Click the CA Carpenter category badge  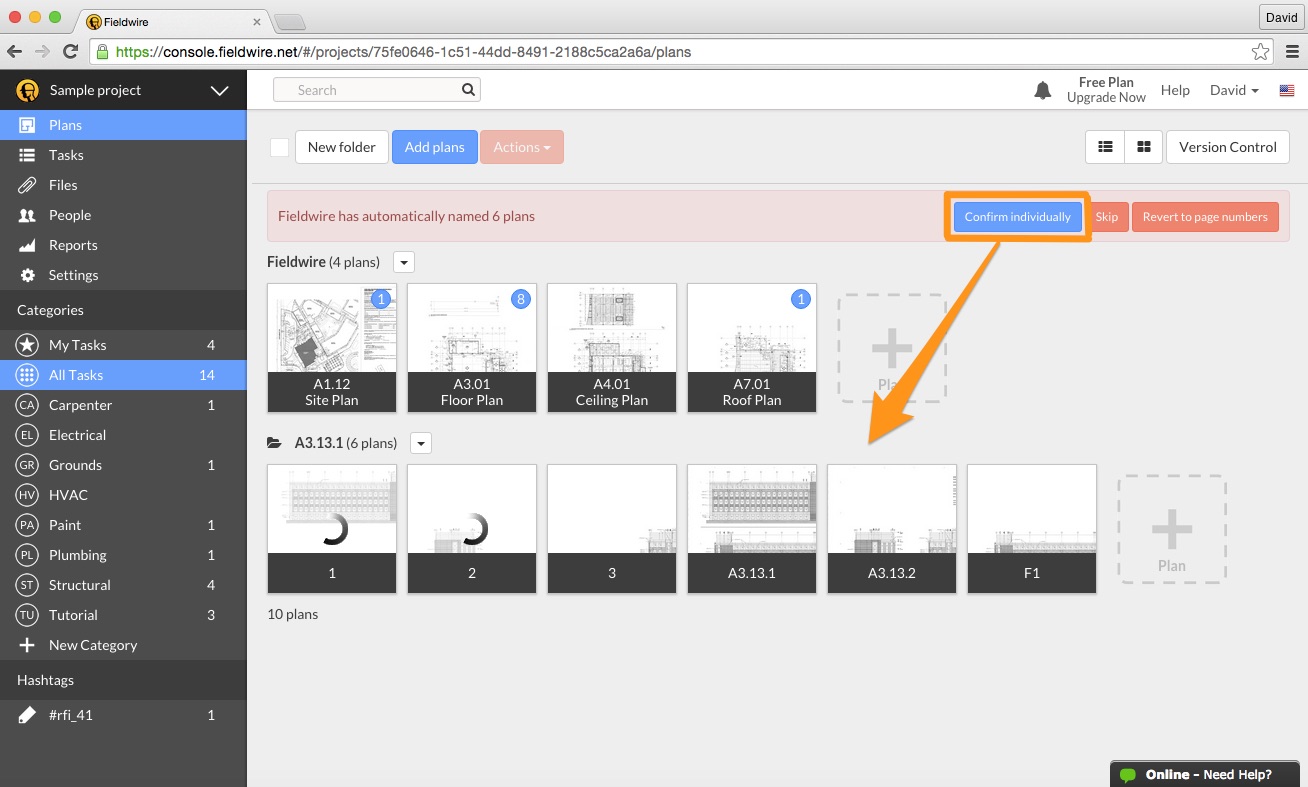[27, 405]
